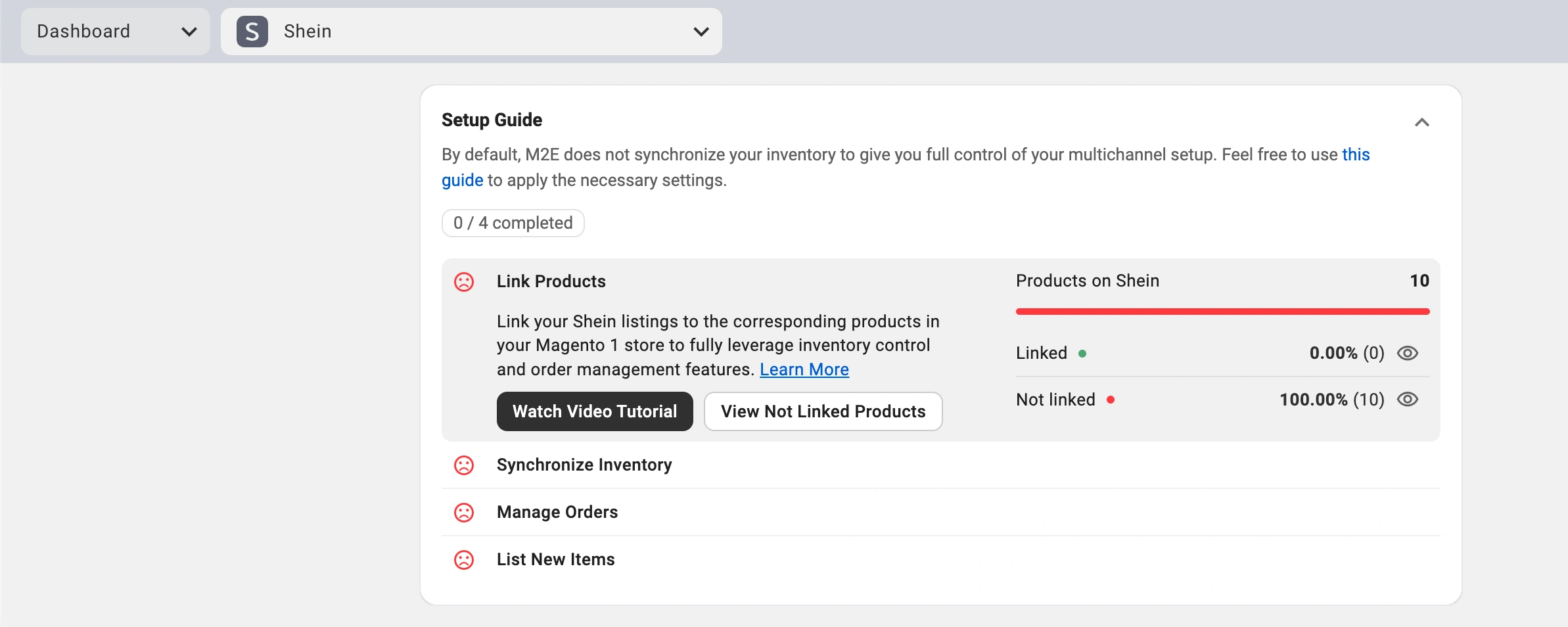Open the Learn More link
Screen dimensions: 1568x627
click(x=804, y=370)
